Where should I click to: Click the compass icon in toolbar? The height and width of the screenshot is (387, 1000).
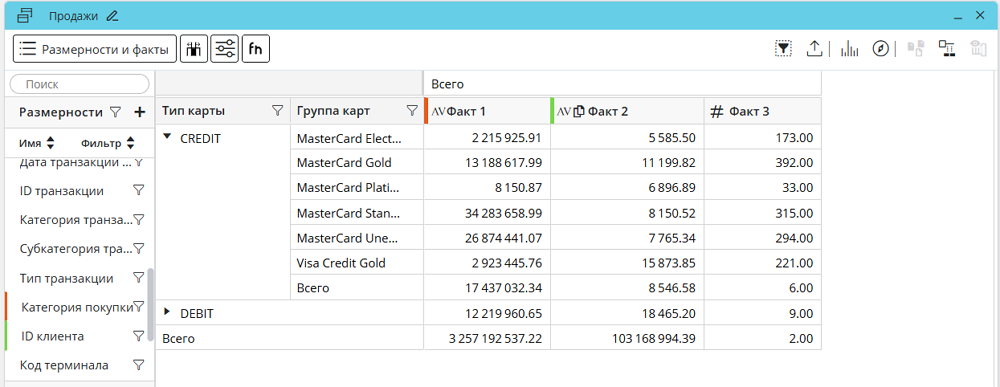pyautogui.click(x=881, y=48)
